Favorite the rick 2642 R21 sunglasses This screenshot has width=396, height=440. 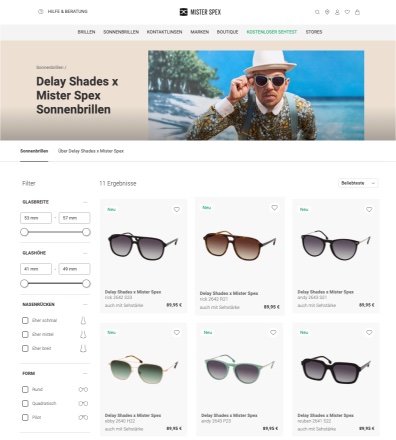click(x=274, y=208)
